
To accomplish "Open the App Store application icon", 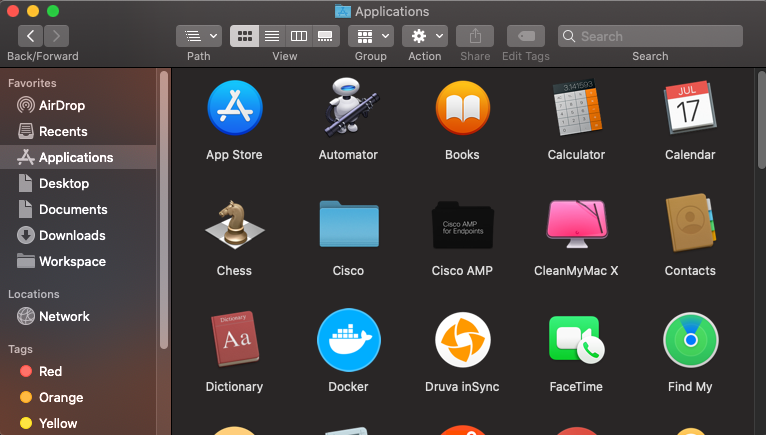I will (235, 108).
